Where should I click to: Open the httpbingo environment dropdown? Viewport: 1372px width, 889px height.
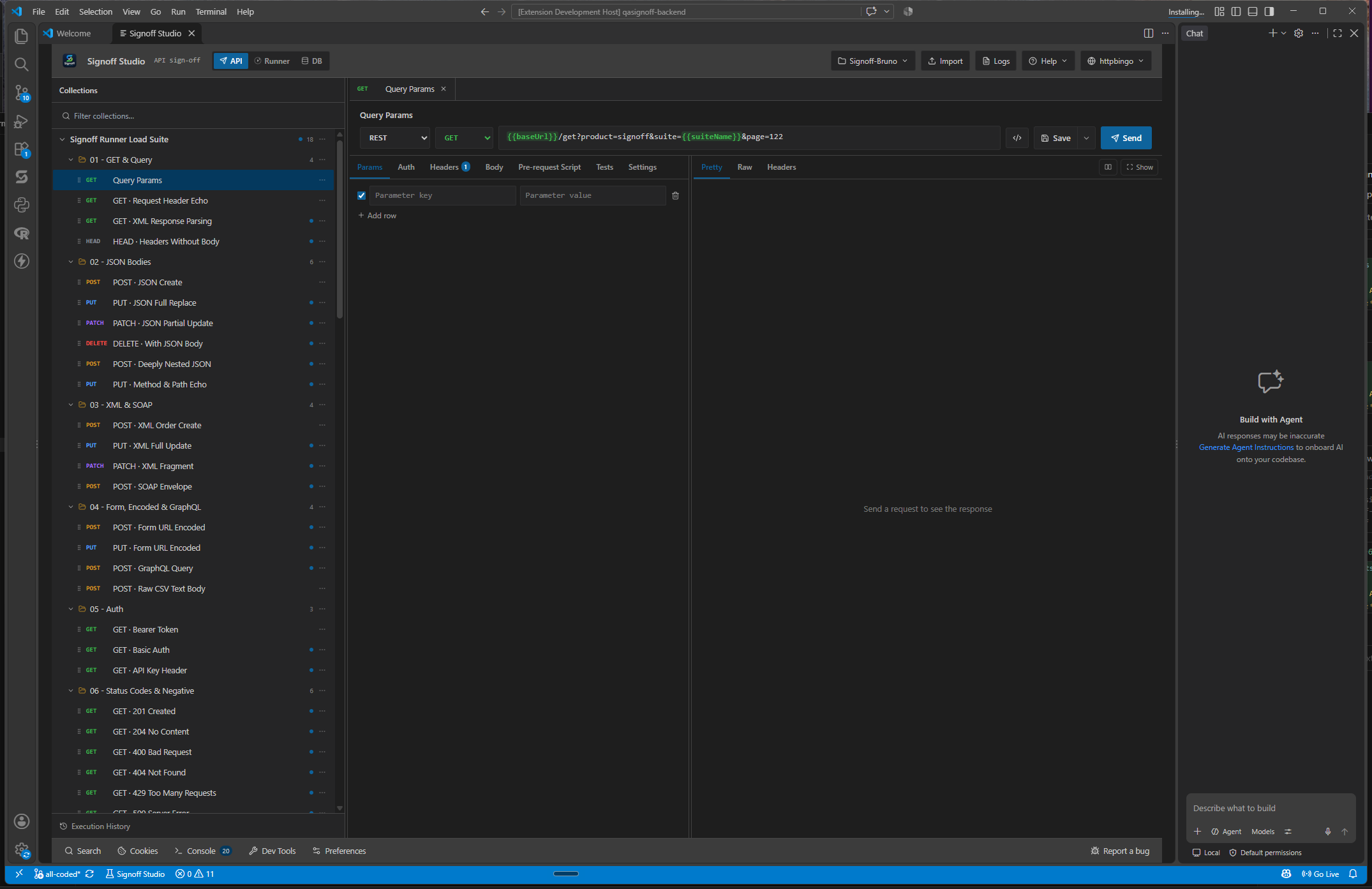(1116, 61)
